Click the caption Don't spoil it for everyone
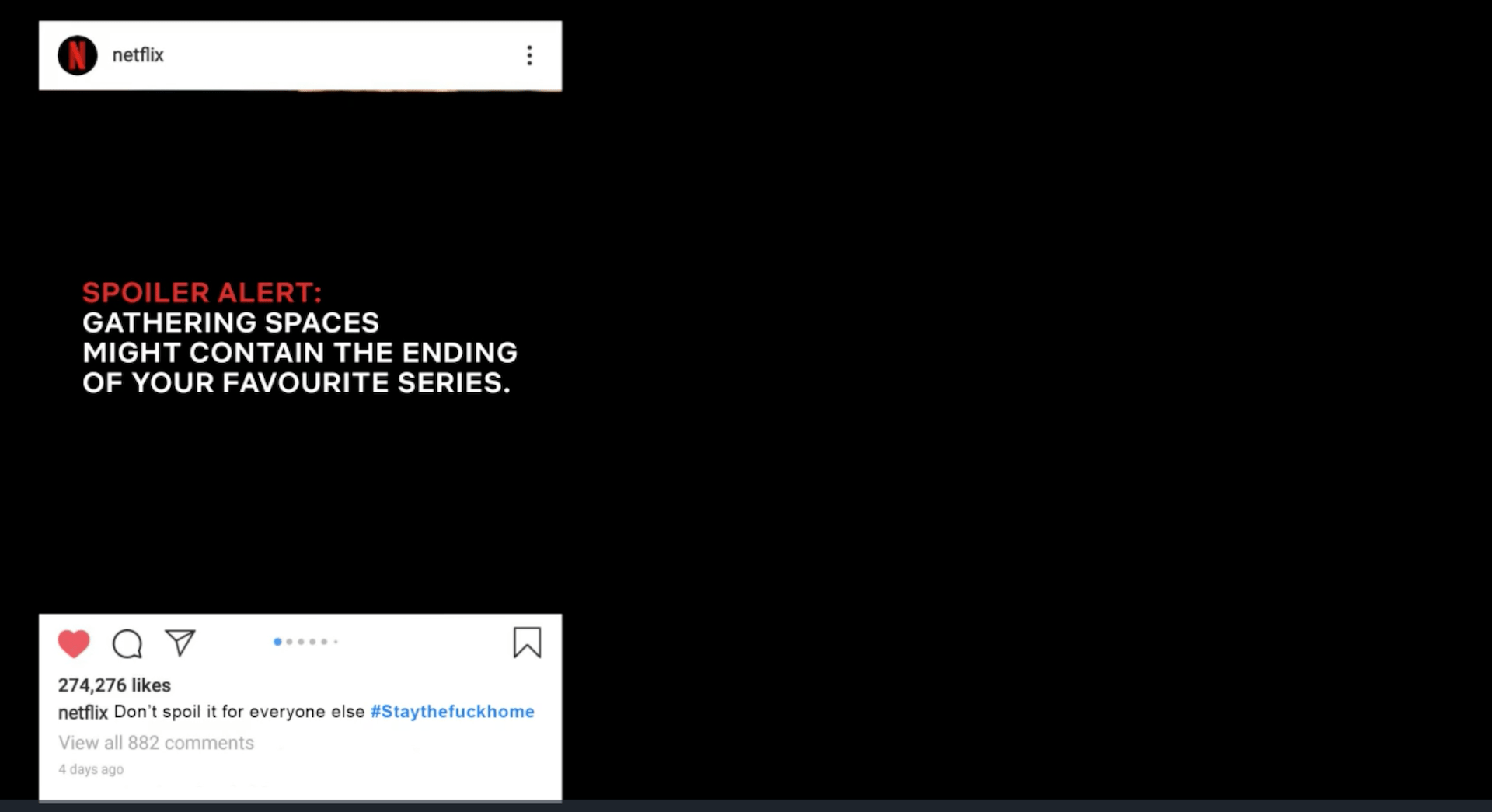The width and height of the screenshot is (1492, 812). (239, 712)
